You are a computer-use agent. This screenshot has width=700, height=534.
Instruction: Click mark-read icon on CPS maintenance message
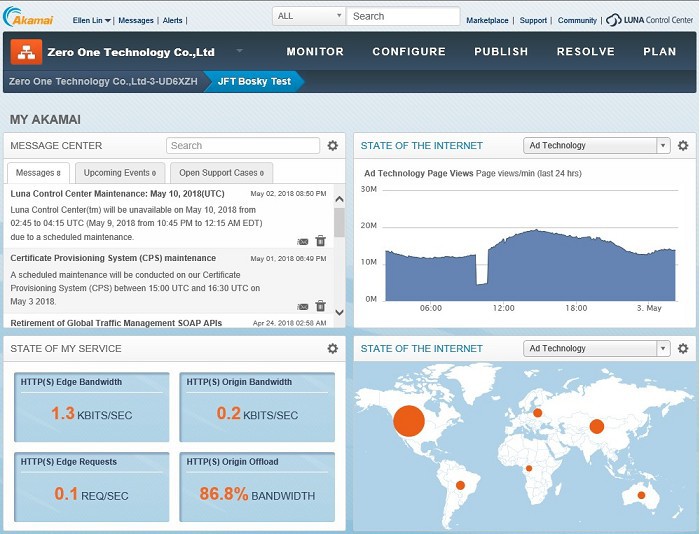coord(303,307)
